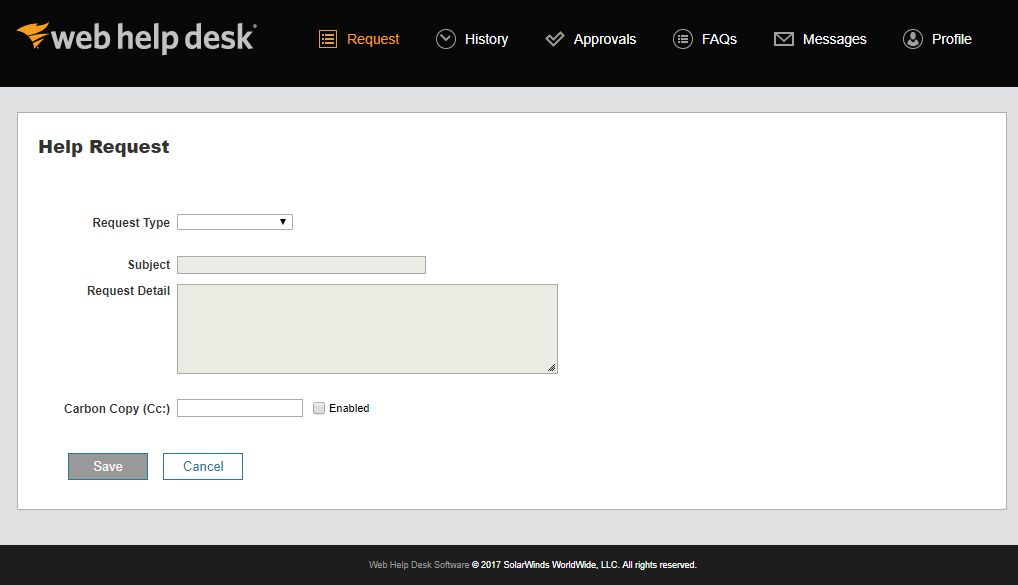The height and width of the screenshot is (585, 1018).
Task: Click the Profile person icon
Action: (913, 39)
